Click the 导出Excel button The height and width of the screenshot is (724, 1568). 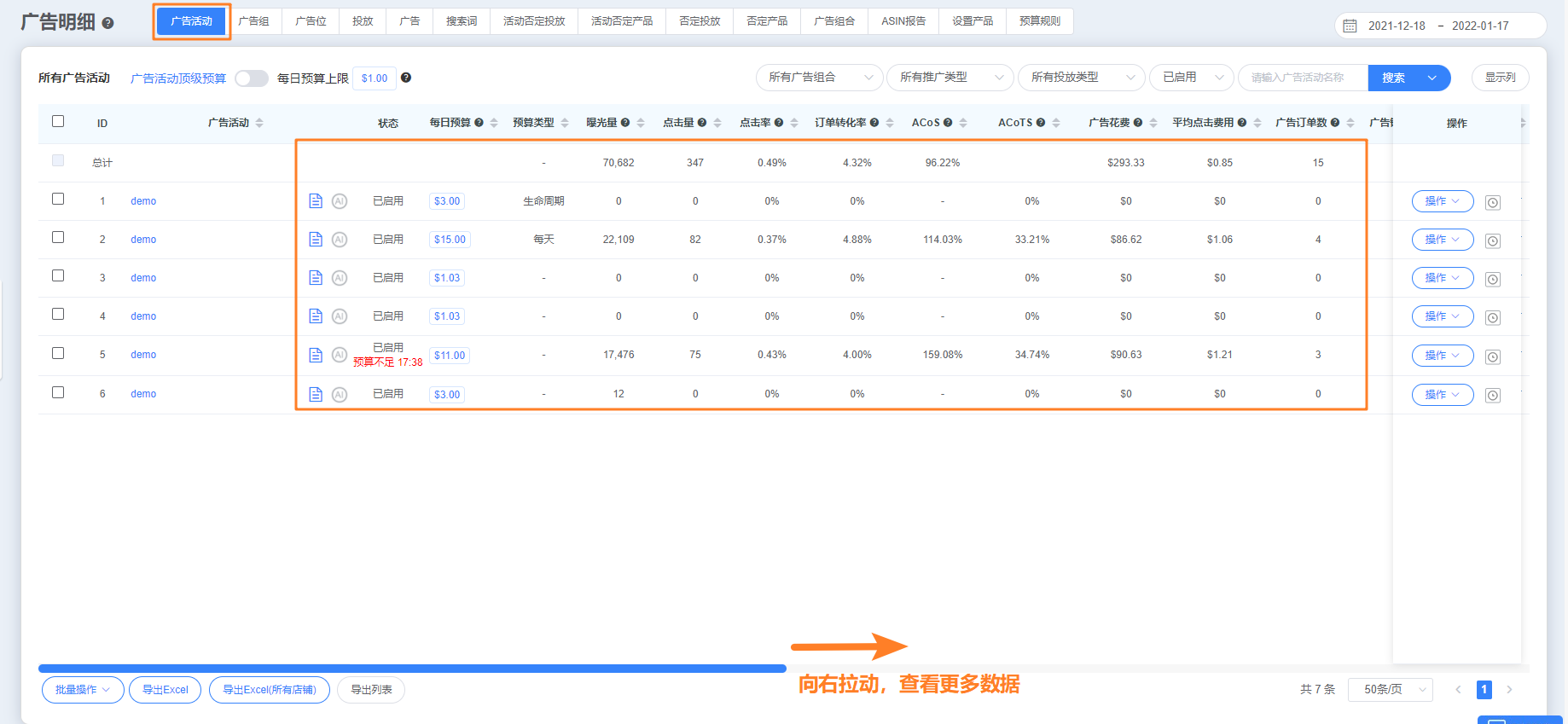pos(166,690)
